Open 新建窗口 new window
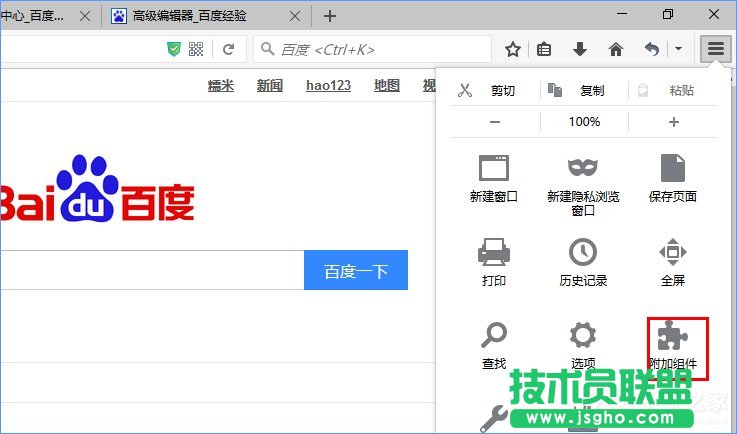 point(494,179)
